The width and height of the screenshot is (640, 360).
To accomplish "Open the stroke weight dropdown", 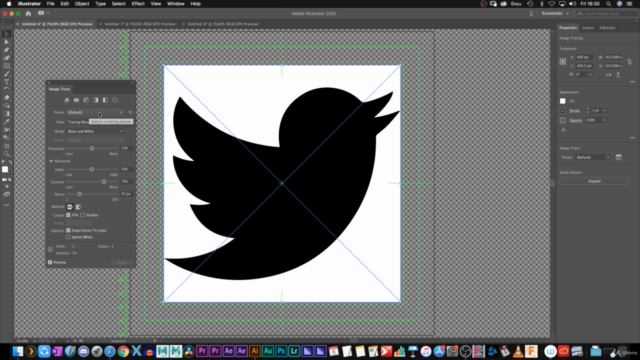I will pyautogui.click(x=604, y=111).
